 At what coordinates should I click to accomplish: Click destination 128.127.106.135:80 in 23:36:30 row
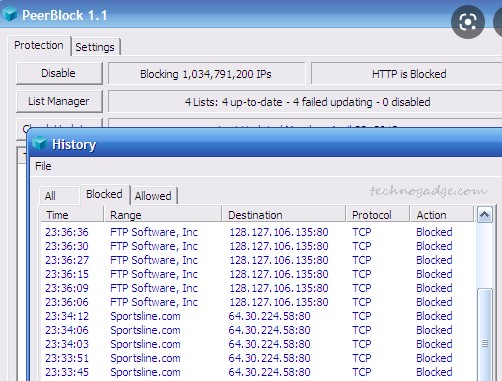[279, 246]
